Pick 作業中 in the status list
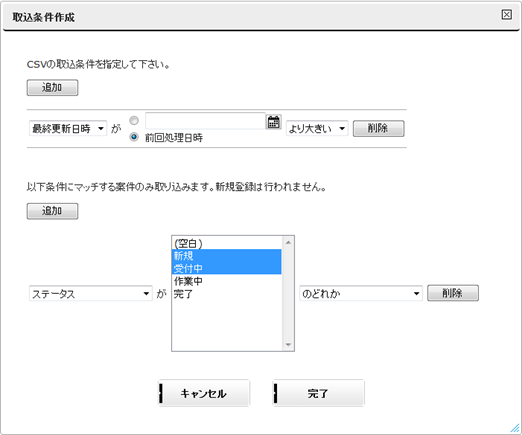The image size is (522, 435). [227, 281]
